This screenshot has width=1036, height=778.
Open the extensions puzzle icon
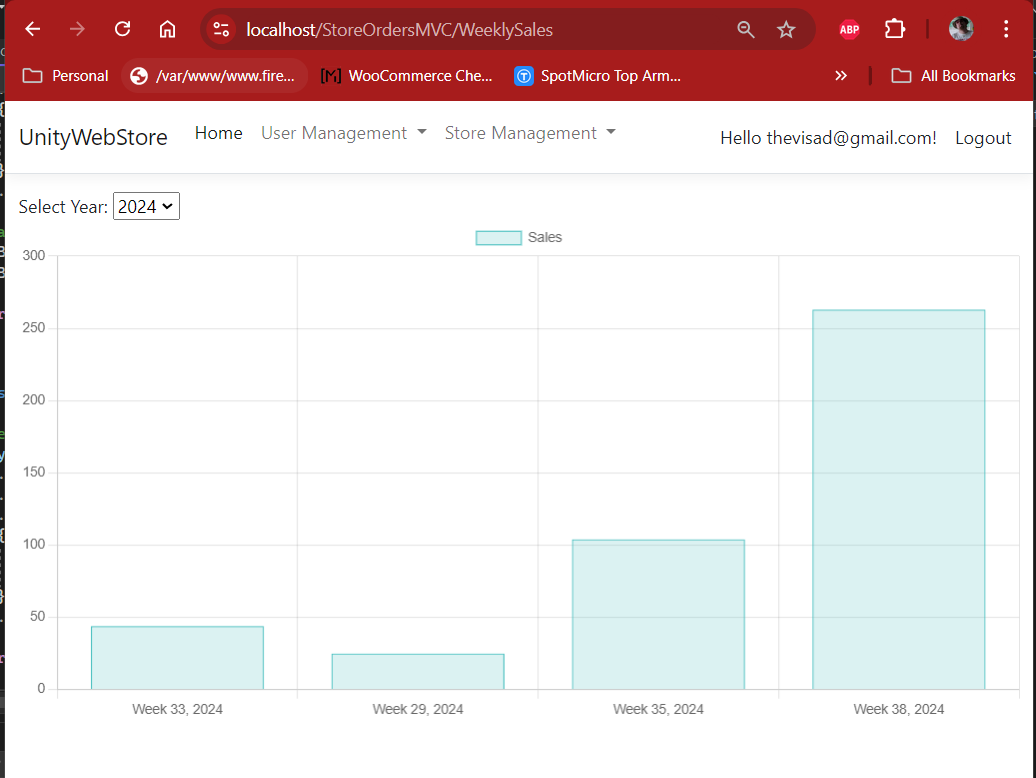[895, 30]
